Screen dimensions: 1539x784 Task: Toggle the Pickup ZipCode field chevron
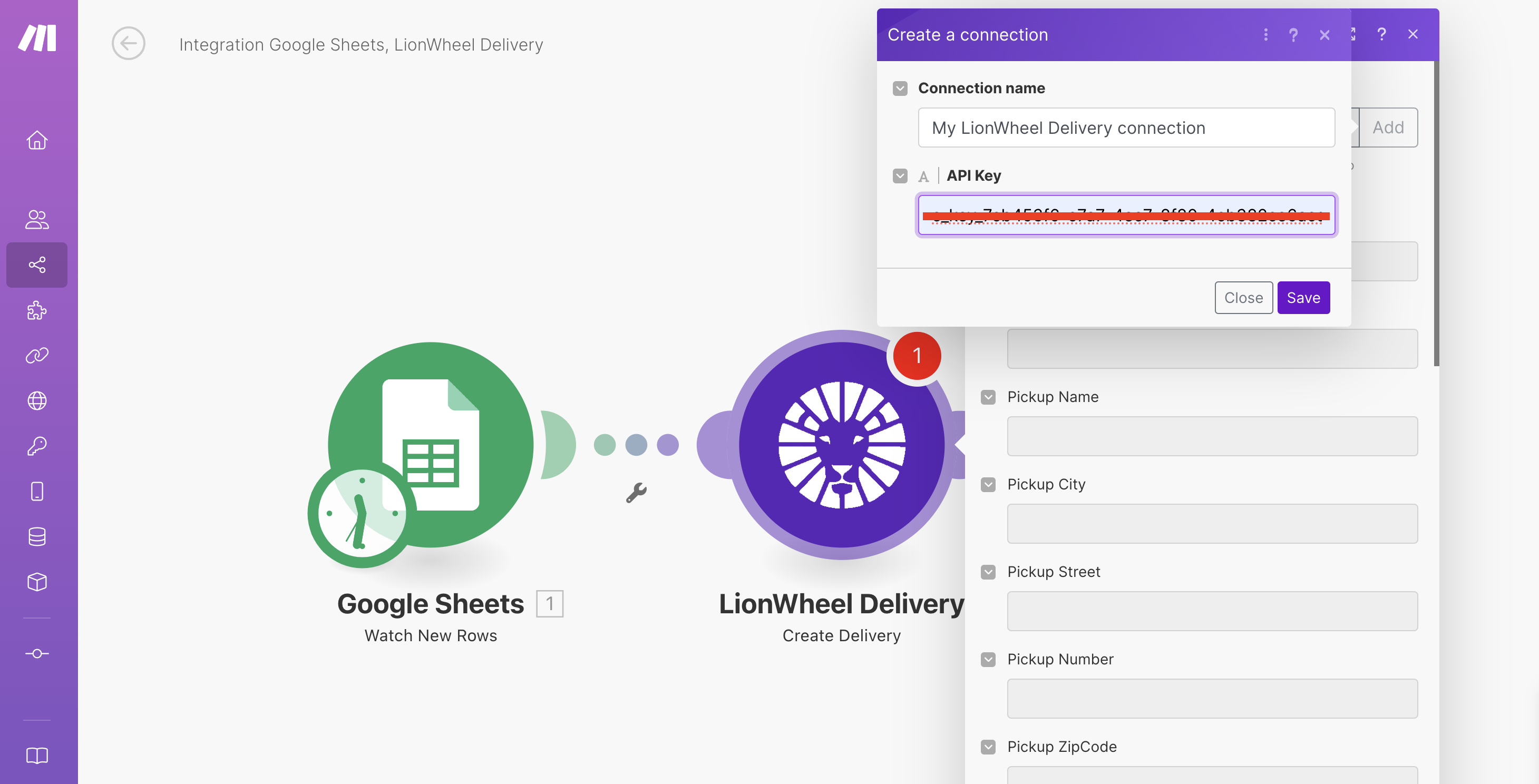pyautogui.click(x=988, y=748)
